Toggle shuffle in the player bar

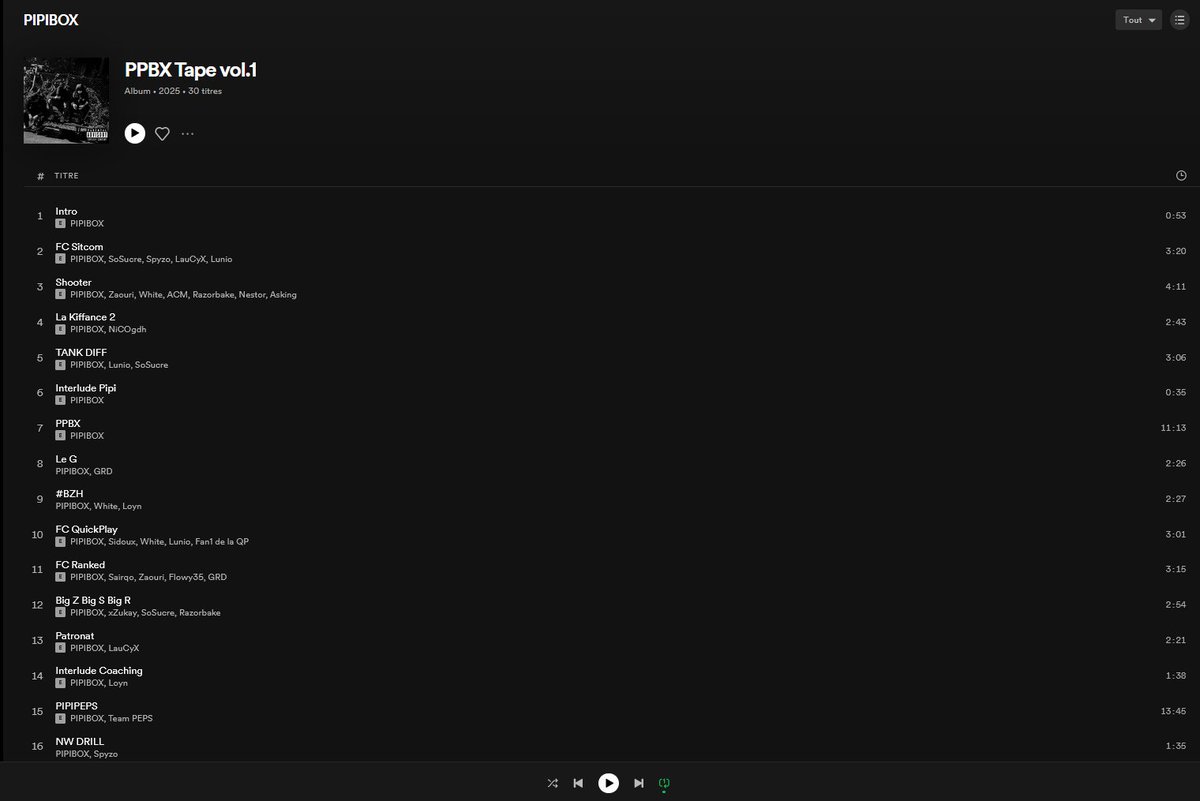point(552,783)
